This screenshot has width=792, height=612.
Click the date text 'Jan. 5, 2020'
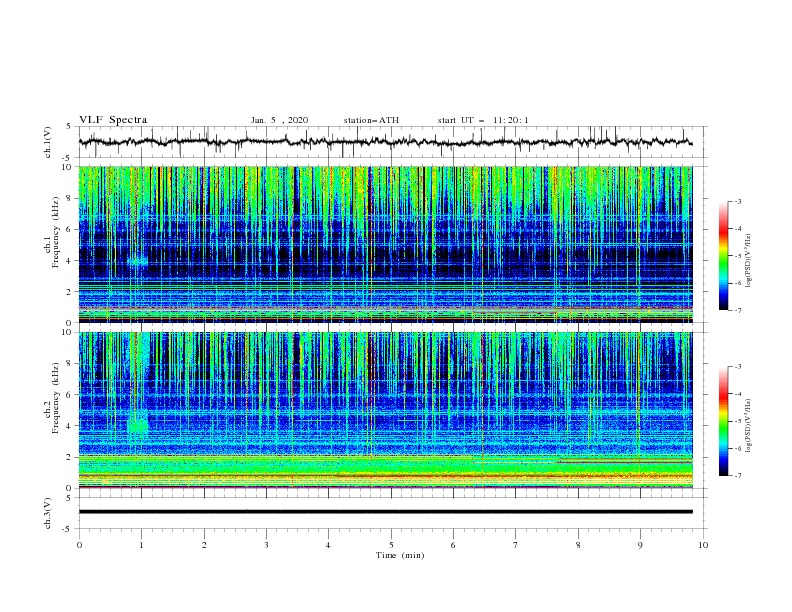tap(279, 120)
